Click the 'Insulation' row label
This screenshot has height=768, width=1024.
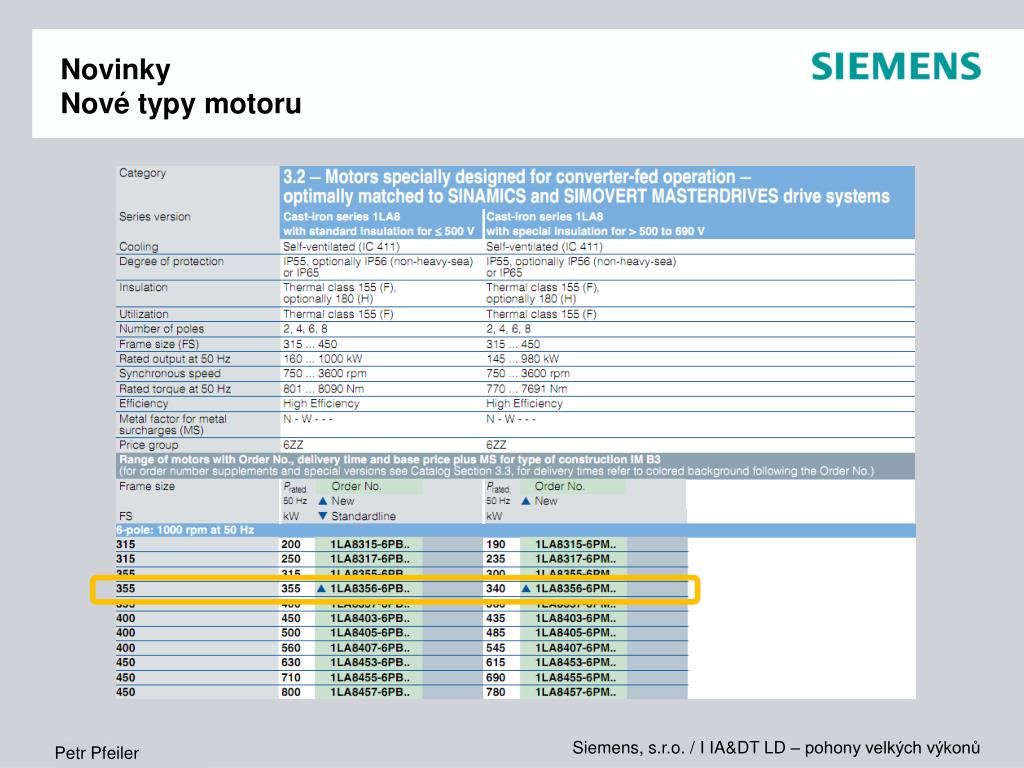(x=143, y=287)
